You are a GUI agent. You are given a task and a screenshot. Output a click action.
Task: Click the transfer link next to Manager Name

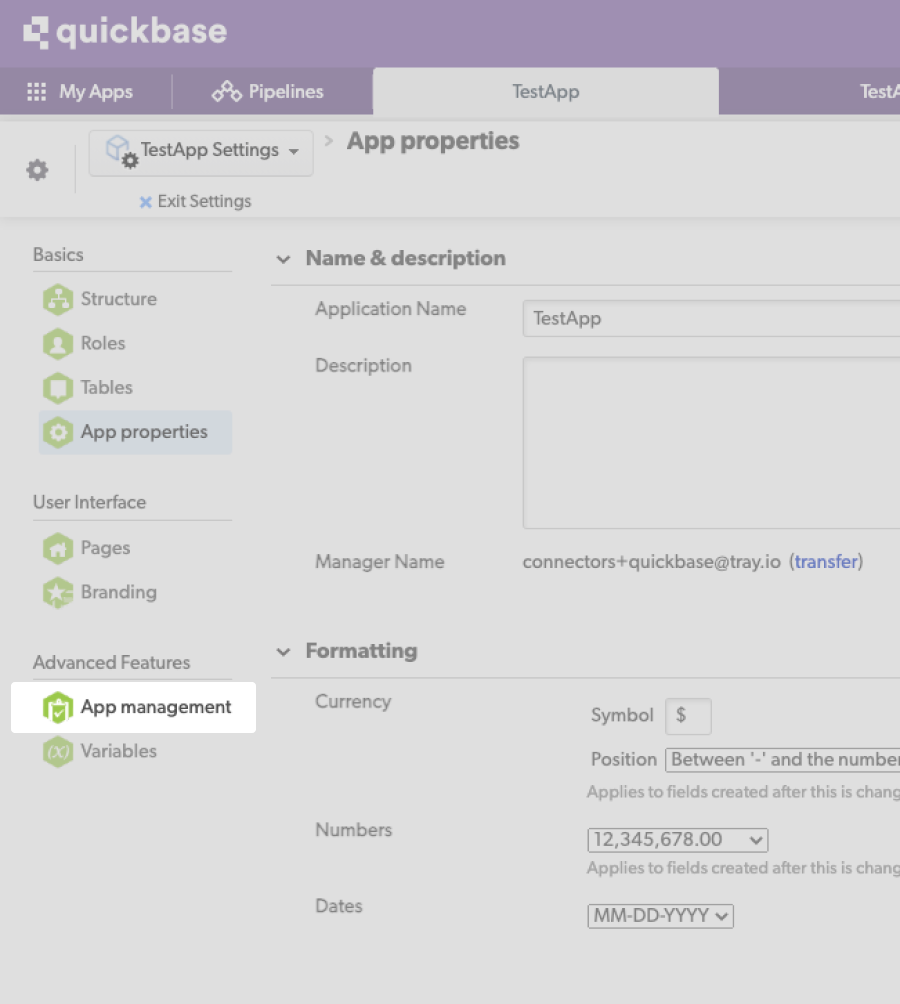point(826,562)
